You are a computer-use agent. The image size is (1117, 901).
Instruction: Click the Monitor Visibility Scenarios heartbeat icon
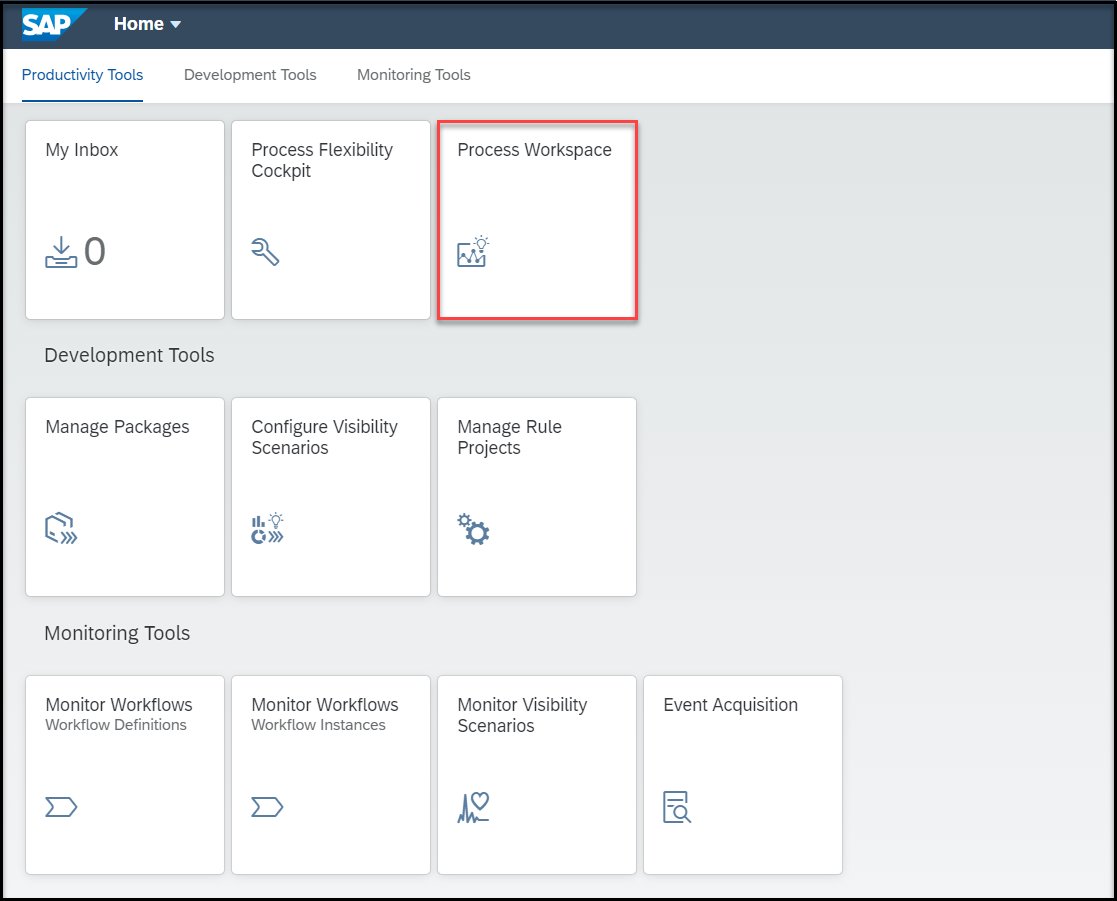coord(474,808)
